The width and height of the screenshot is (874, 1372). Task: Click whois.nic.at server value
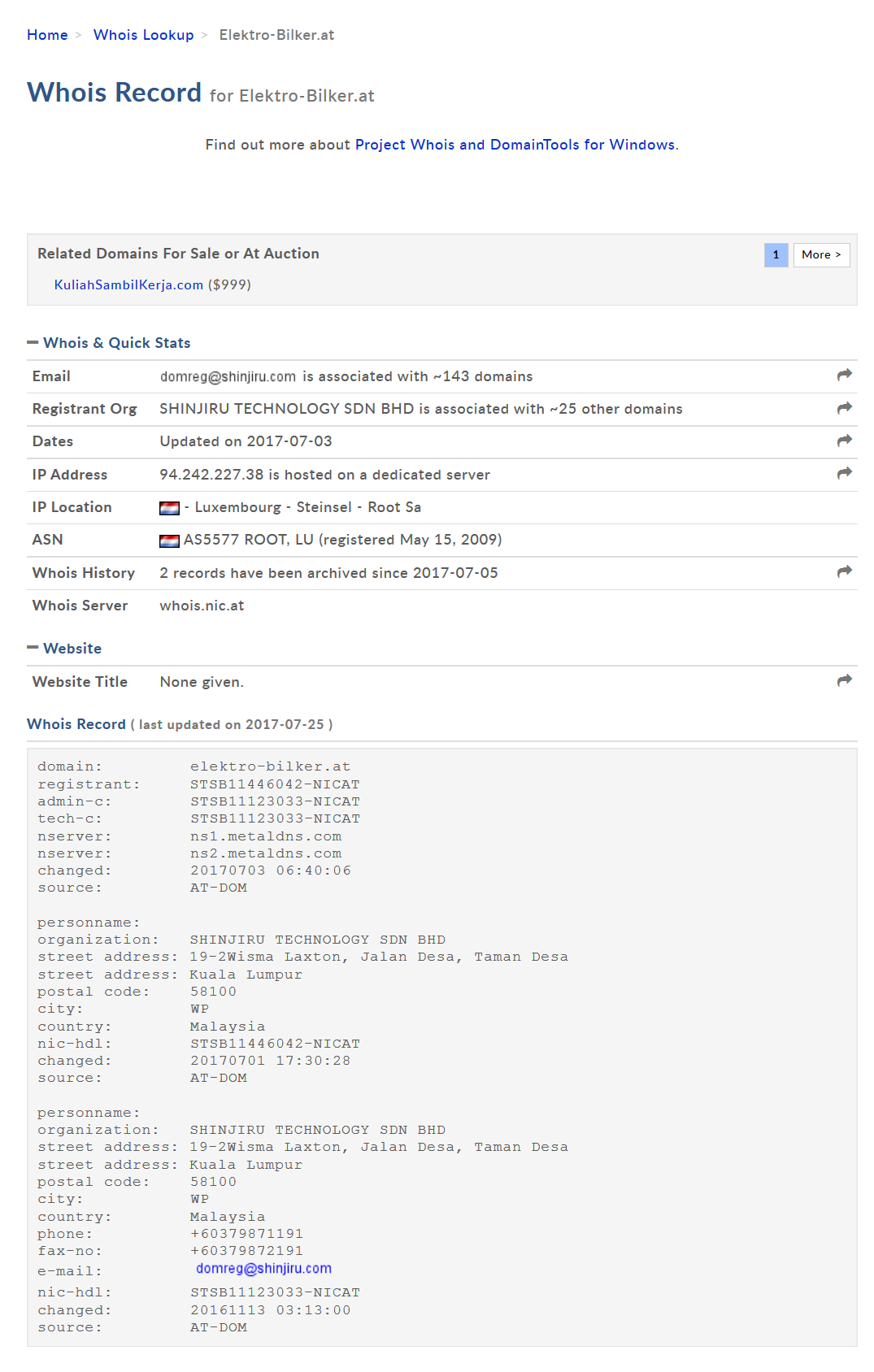pyautogui.click(x=202, y=606)
